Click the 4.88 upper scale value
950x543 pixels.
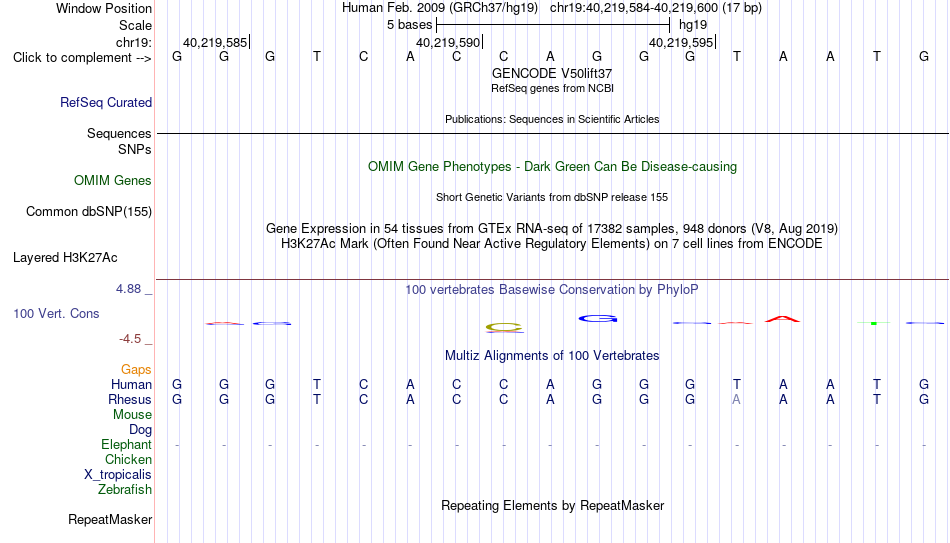pos(128,289)
